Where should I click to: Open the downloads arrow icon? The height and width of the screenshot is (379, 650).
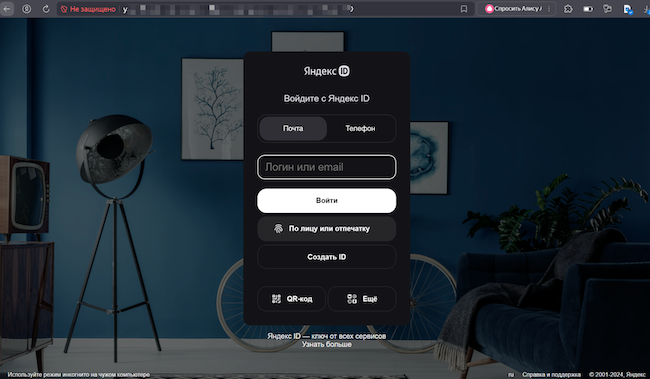coord(647,9)
